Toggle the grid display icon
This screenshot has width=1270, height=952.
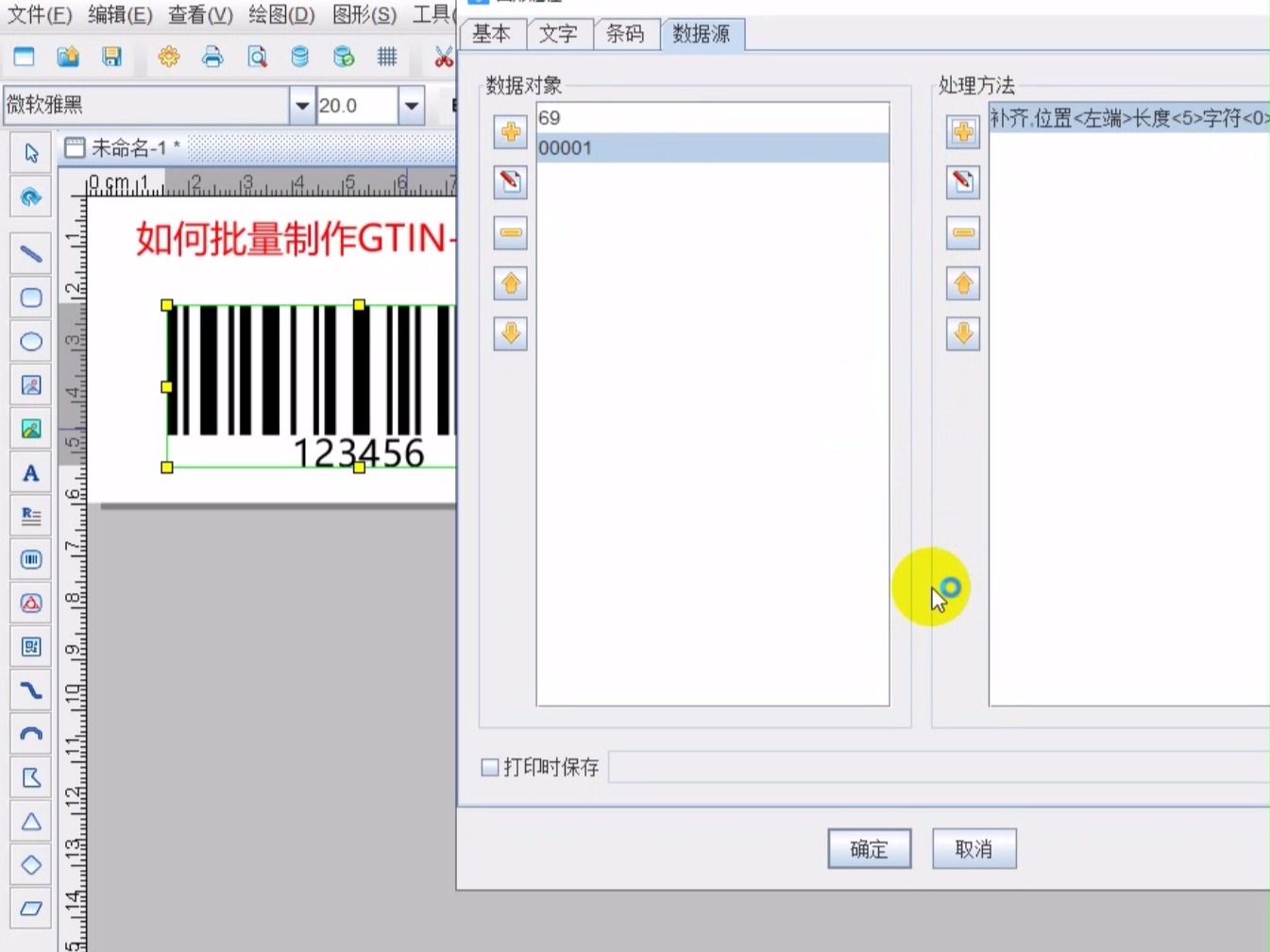coord(387,57)
